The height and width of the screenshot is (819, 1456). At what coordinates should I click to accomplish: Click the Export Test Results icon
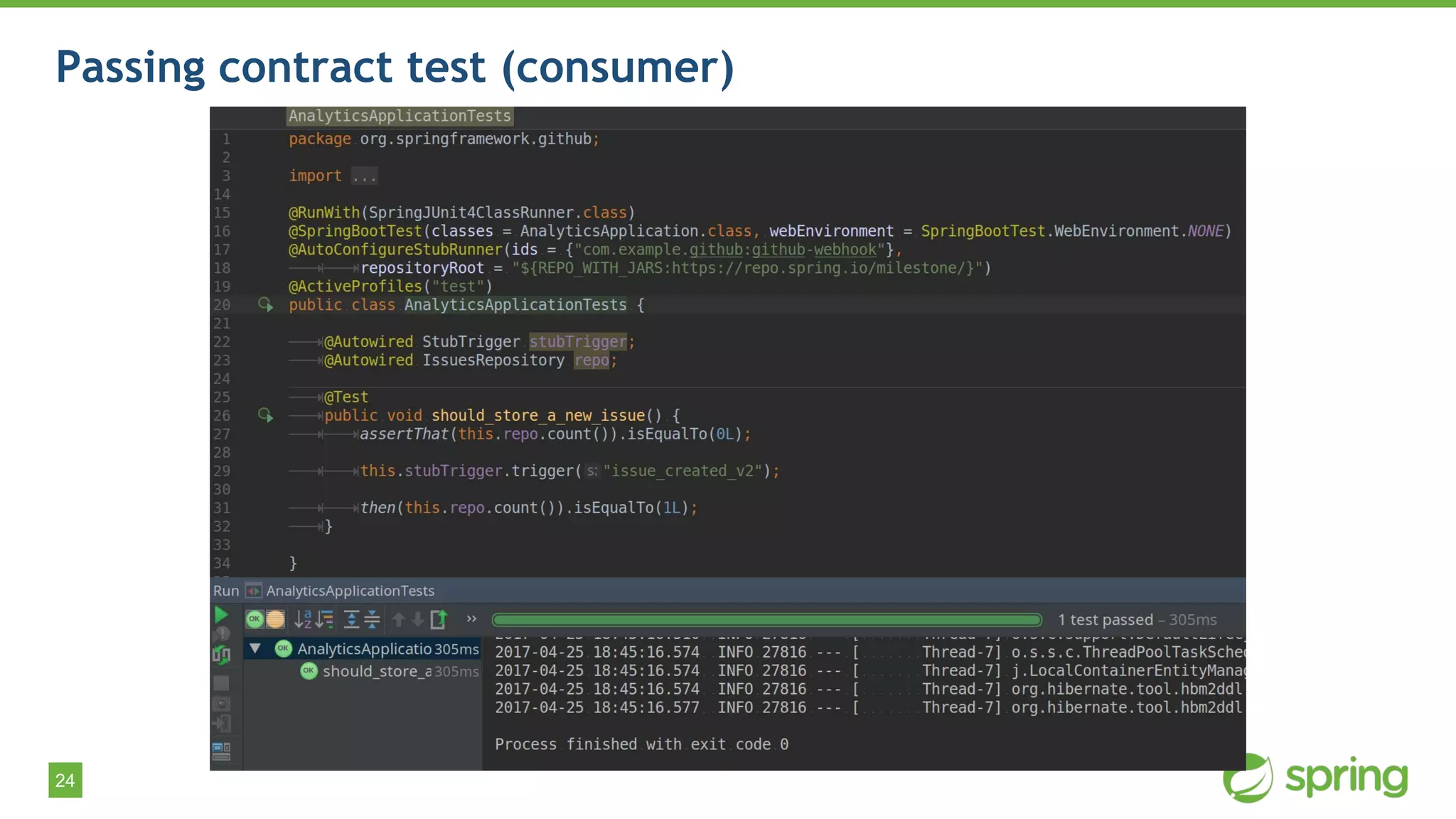[x=439, y=619]
